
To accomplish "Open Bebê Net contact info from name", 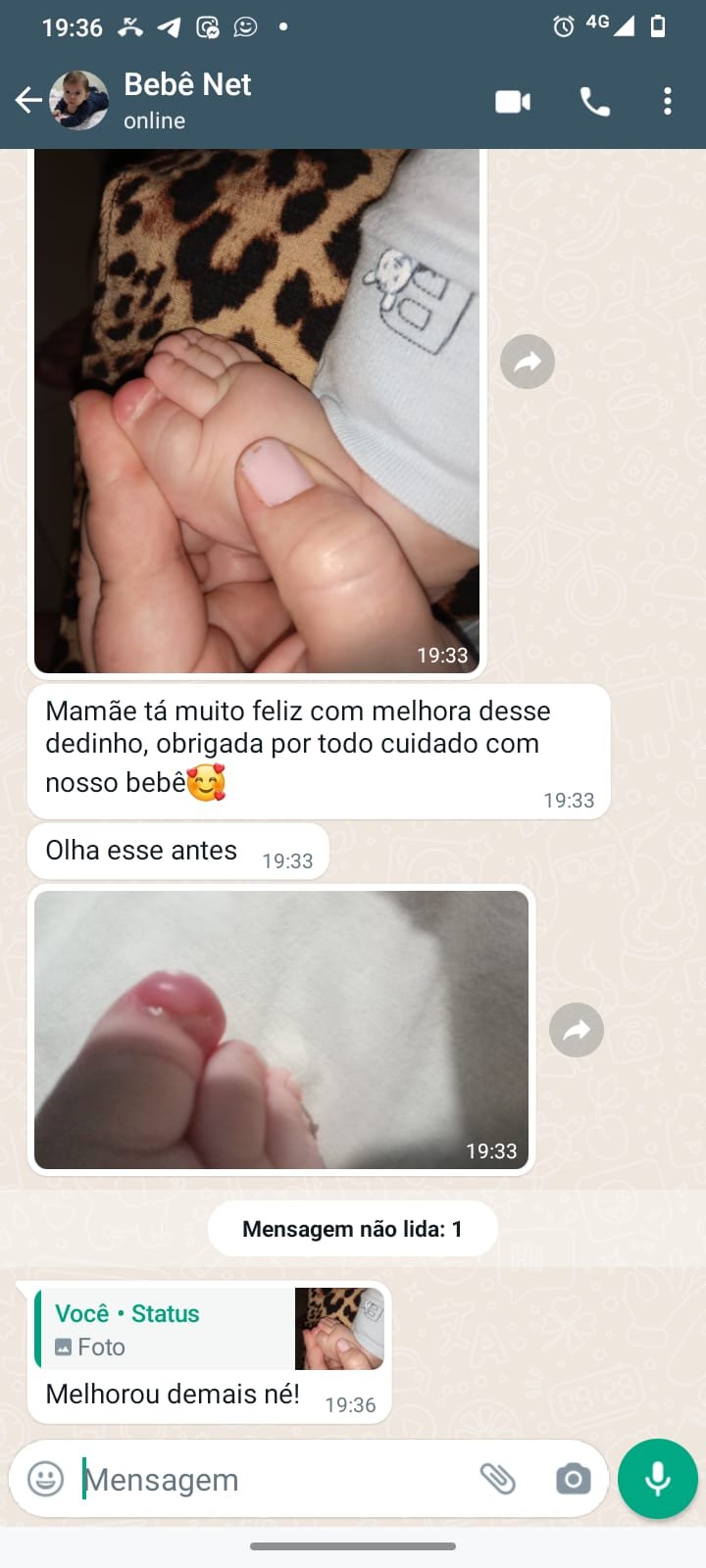I will [x=187, y=85].
